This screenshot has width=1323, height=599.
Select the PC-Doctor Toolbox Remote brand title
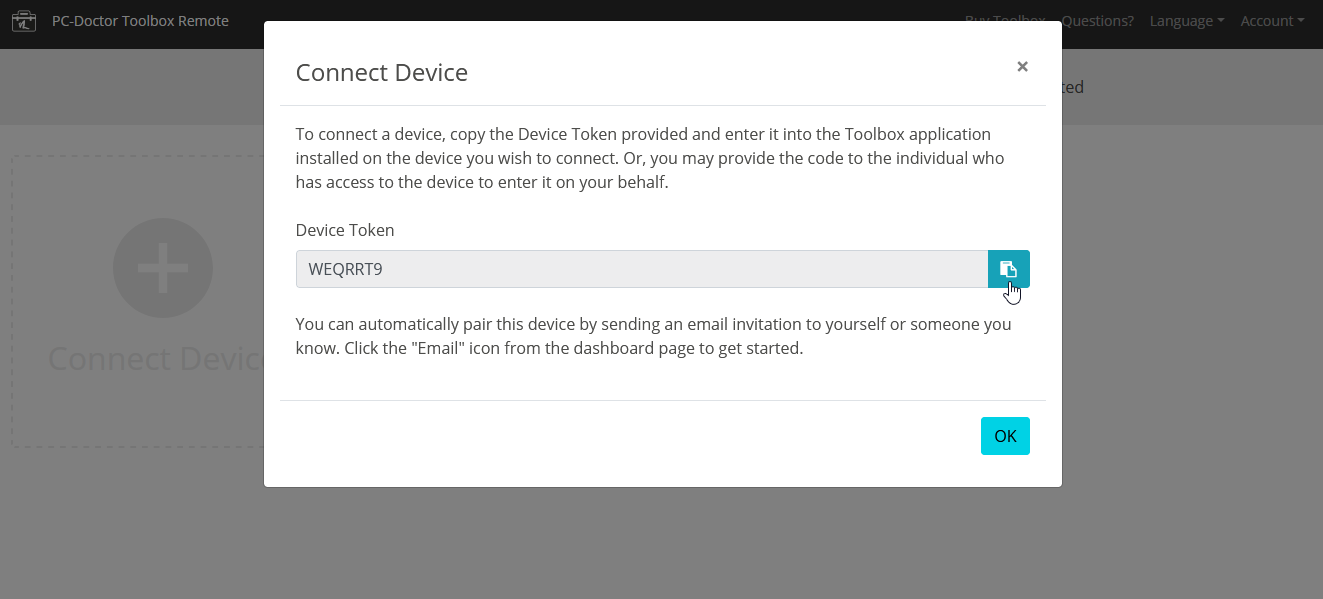click(x=140, y=21)
